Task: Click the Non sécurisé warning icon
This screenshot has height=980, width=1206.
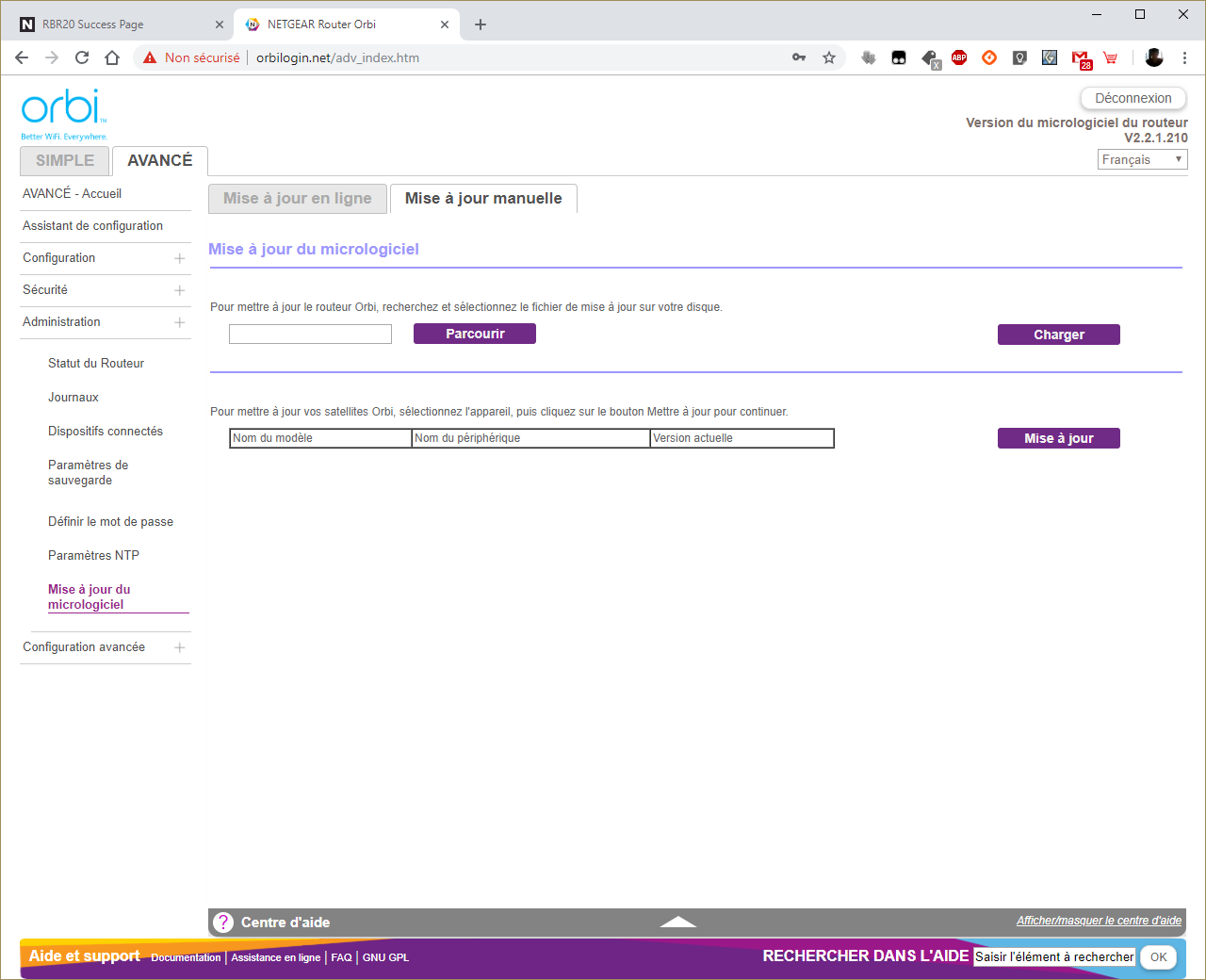Action: [150, 57]
